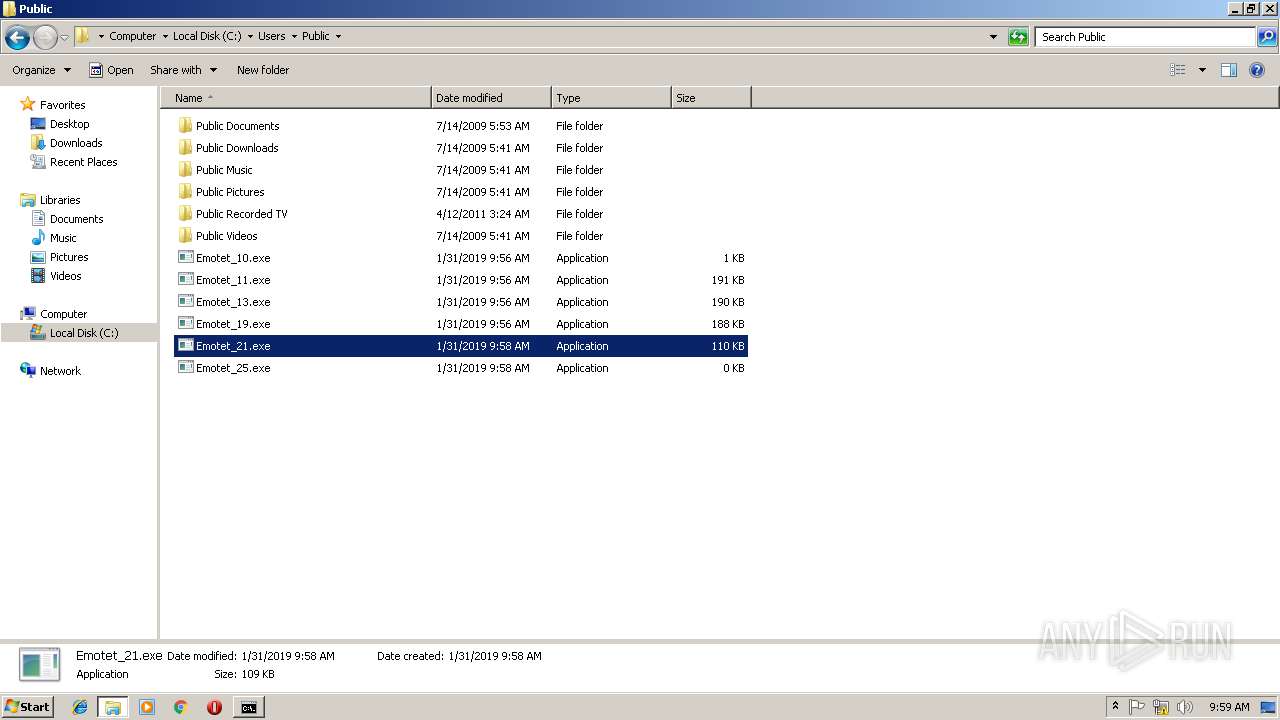Viewport: 1280px width, 720px height.
Task: Click the Local Disk (C:) breadcrumb
Action: click(x=207, y=36)
